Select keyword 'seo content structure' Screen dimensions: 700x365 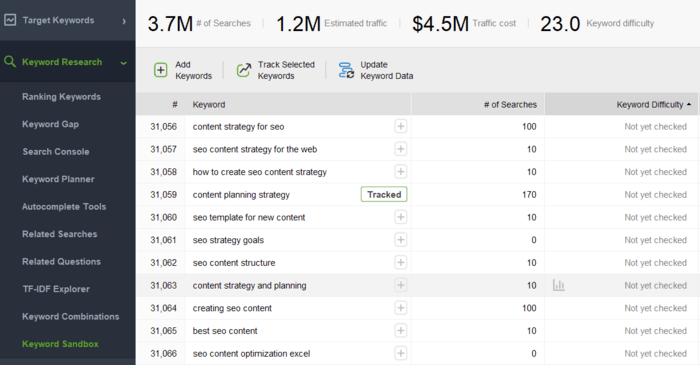point(234,263)
